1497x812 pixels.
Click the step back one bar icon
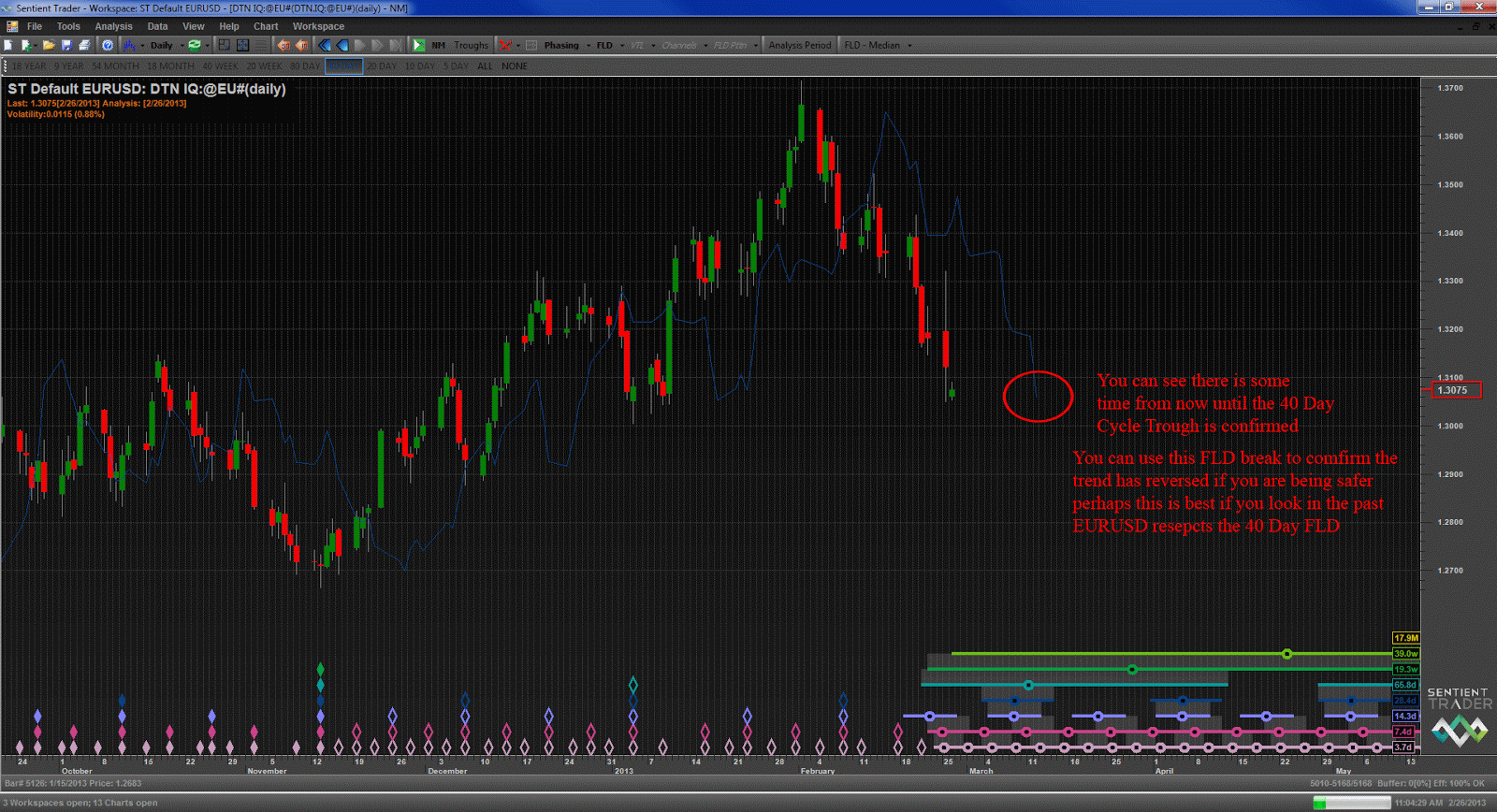(342, 45)
